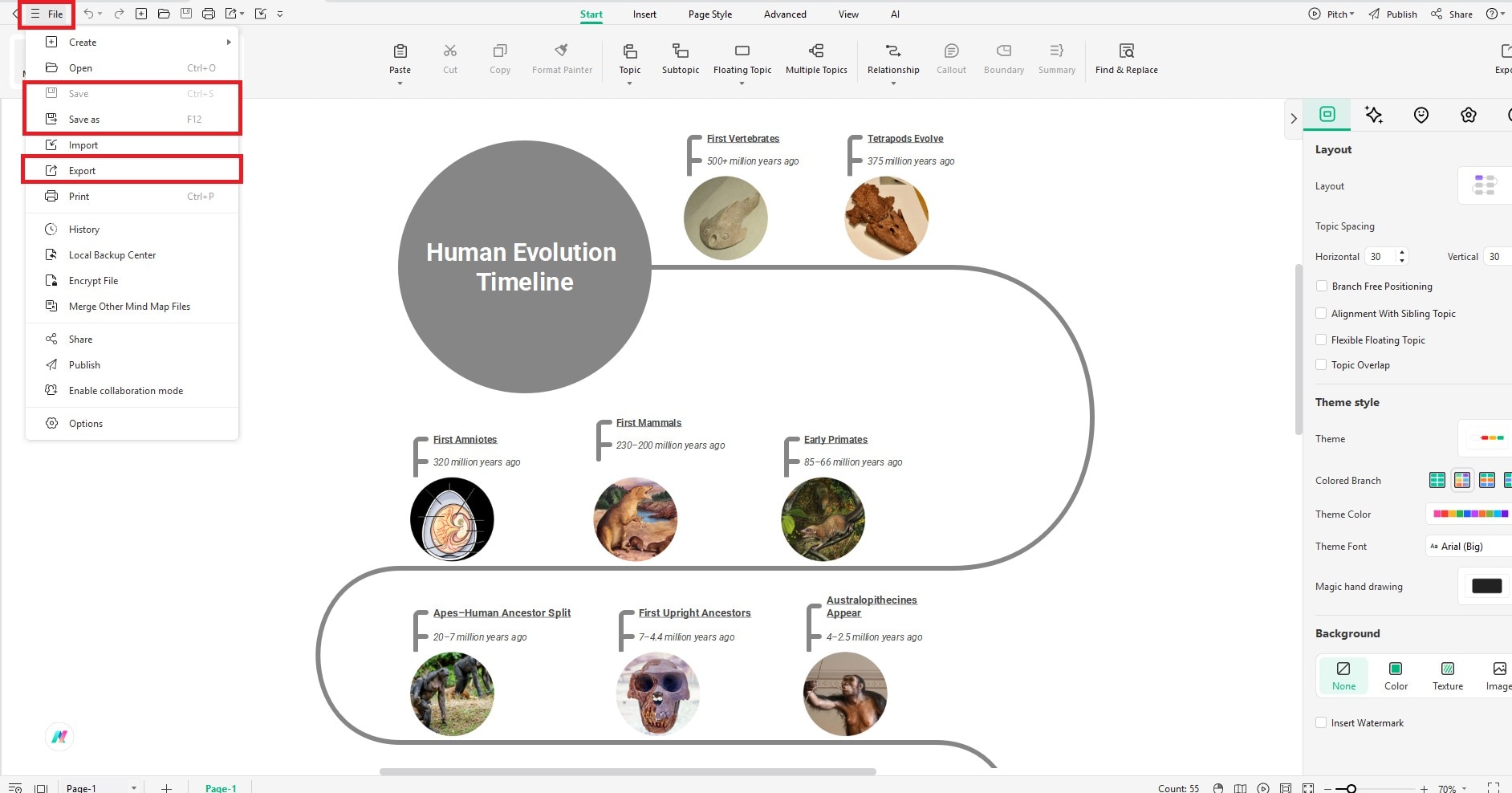The image size is (1512, 793).
Task: Open the AI sparkle tab in right panel
Action: (1374, 115)
